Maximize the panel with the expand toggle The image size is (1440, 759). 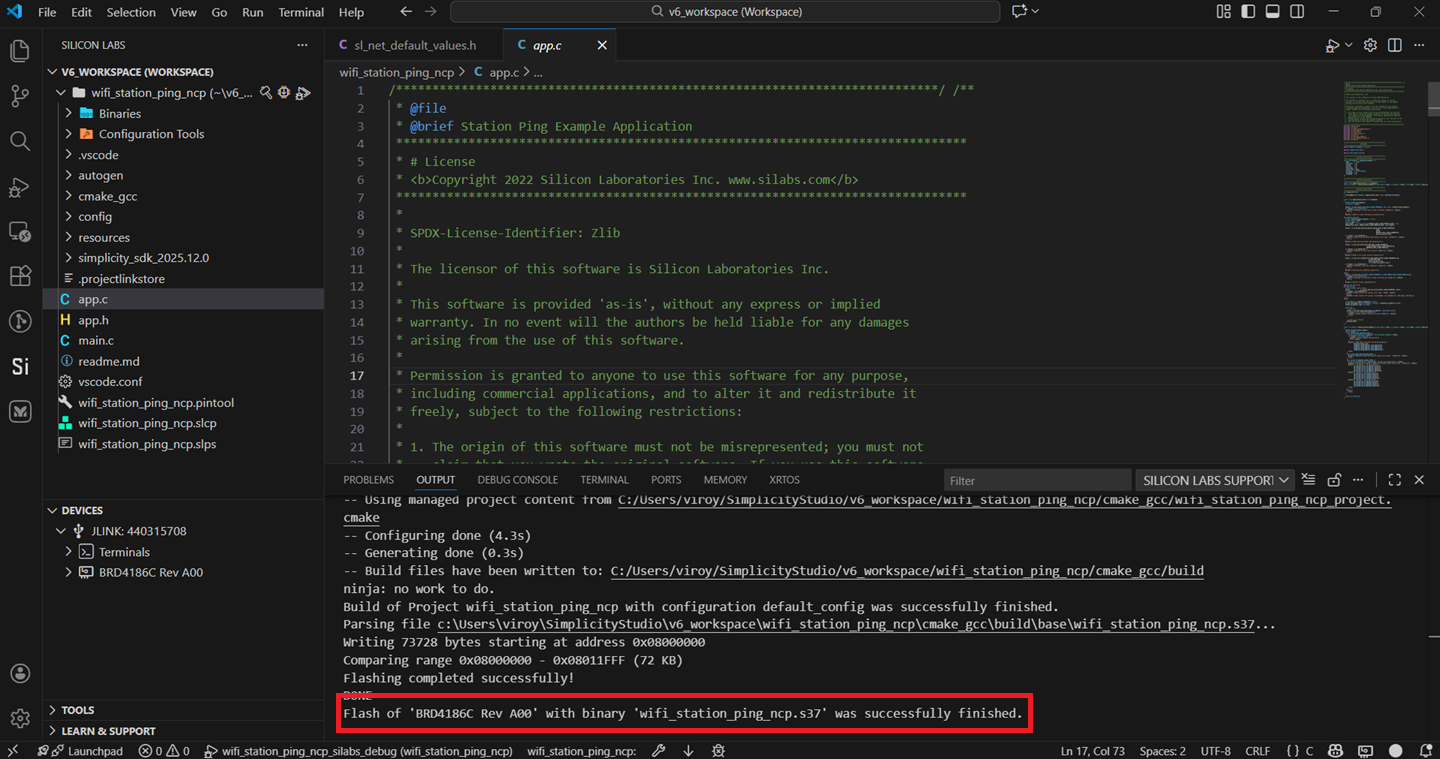1394,479
